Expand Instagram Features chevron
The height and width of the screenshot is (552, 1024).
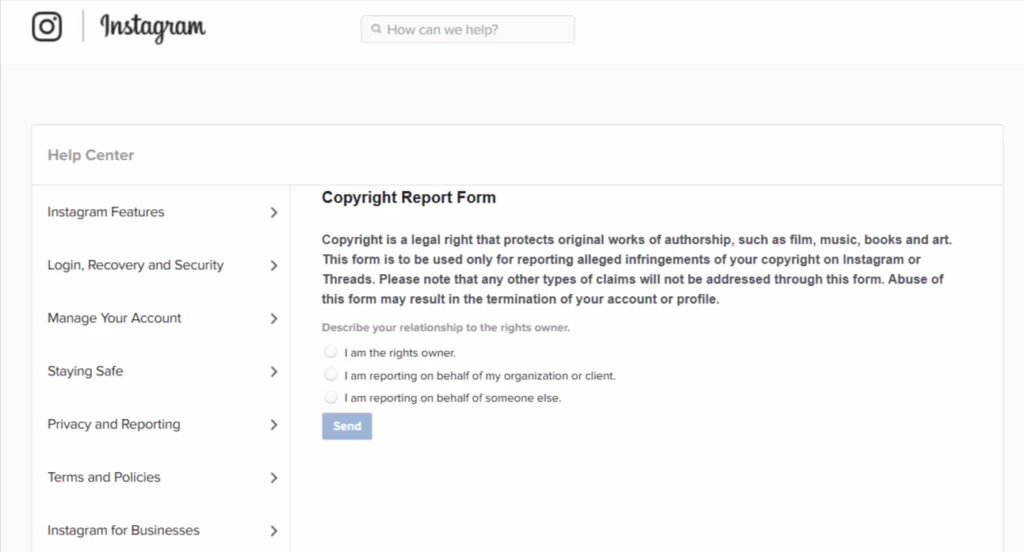[x=274, y=212]
